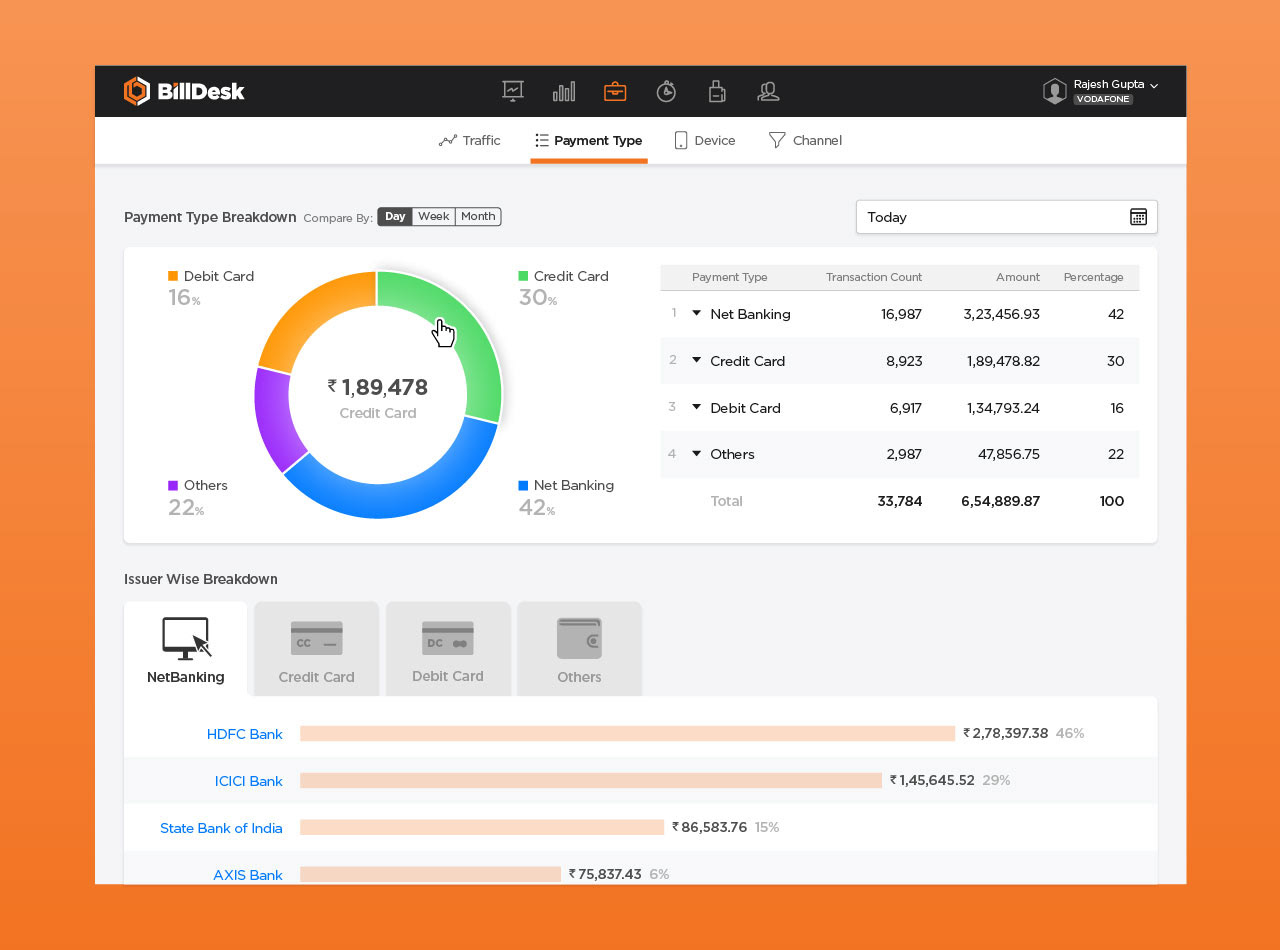
Task: Open the presentation board icon in top nav
Action: [513, 91]
